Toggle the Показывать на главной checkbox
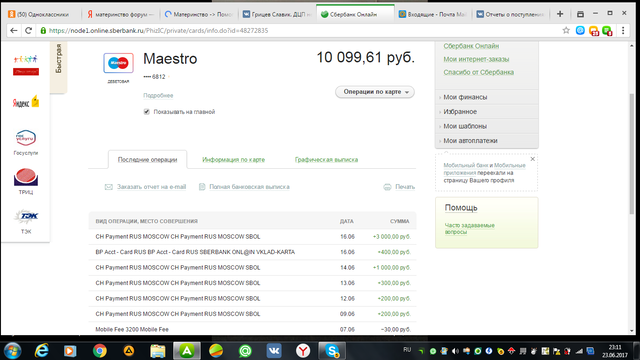The image size is (640, 360). [147, 112]
